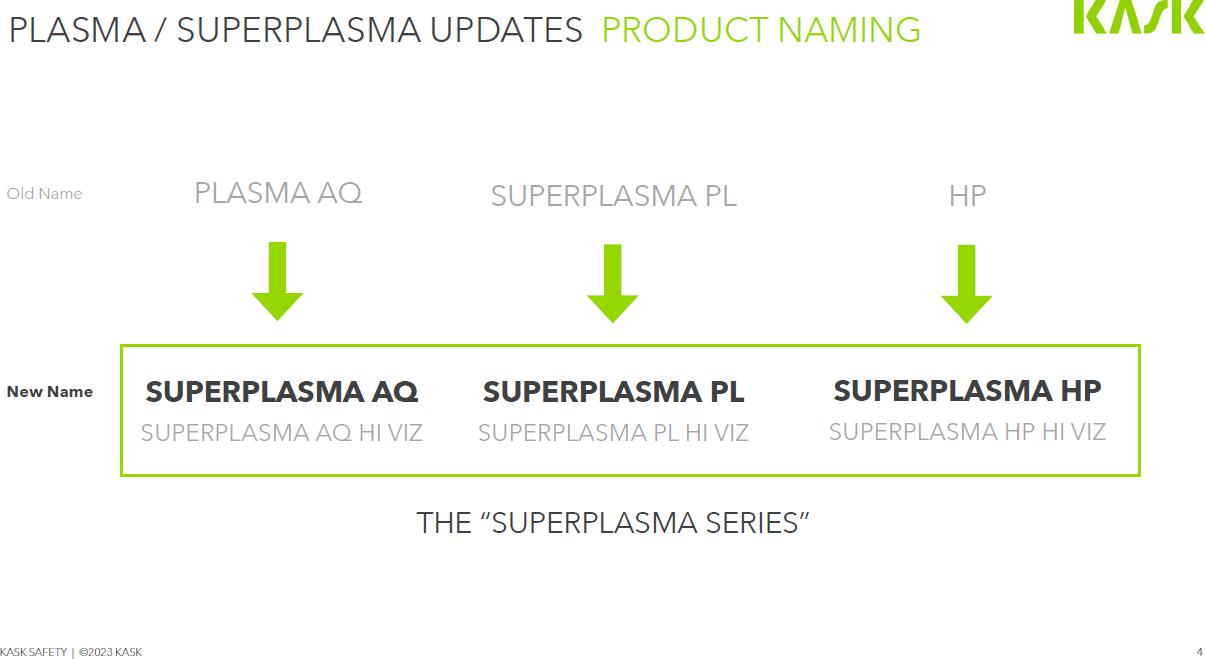Click THE "SUPERPLASMA SERIES" caption

pyautogui.click(x=612, y=523)
